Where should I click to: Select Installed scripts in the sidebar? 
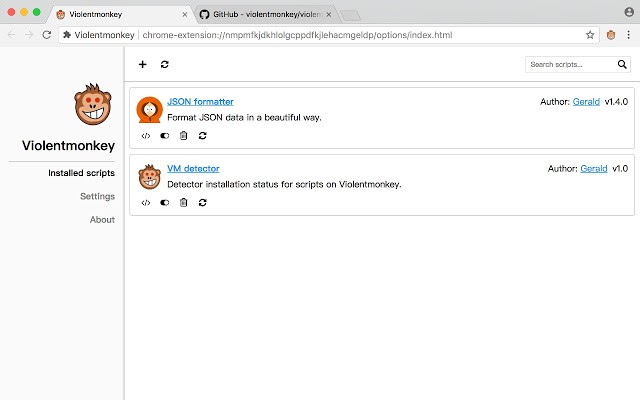click(81, 173)
